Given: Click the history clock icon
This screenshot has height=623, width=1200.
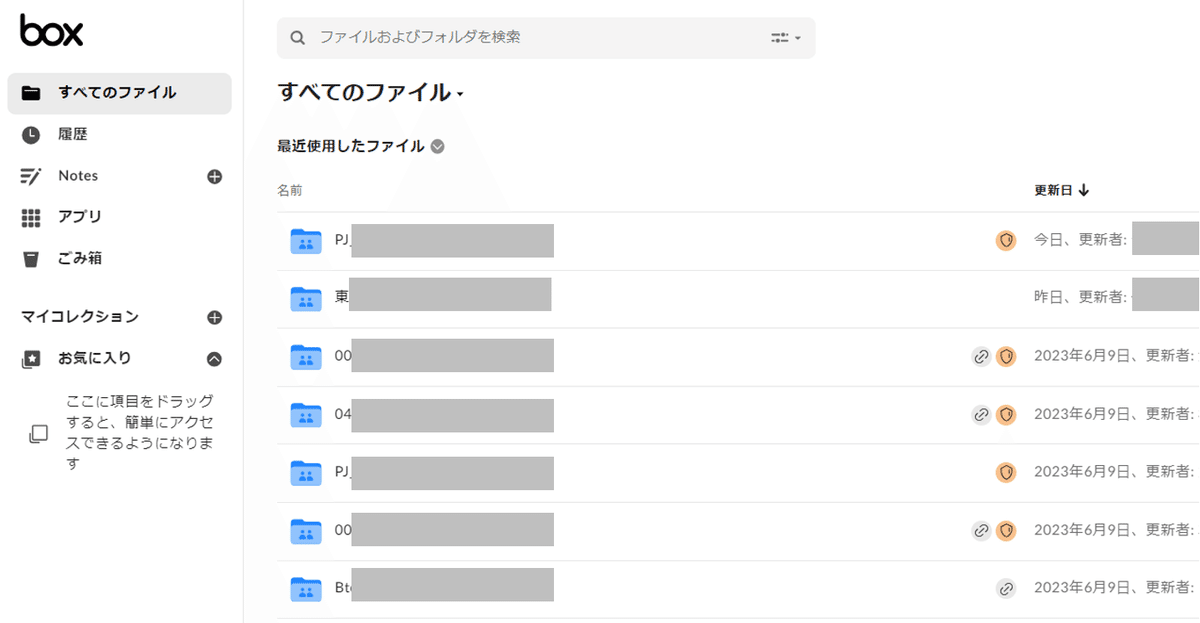Looking at the screenshot, I should coord(31,135).
